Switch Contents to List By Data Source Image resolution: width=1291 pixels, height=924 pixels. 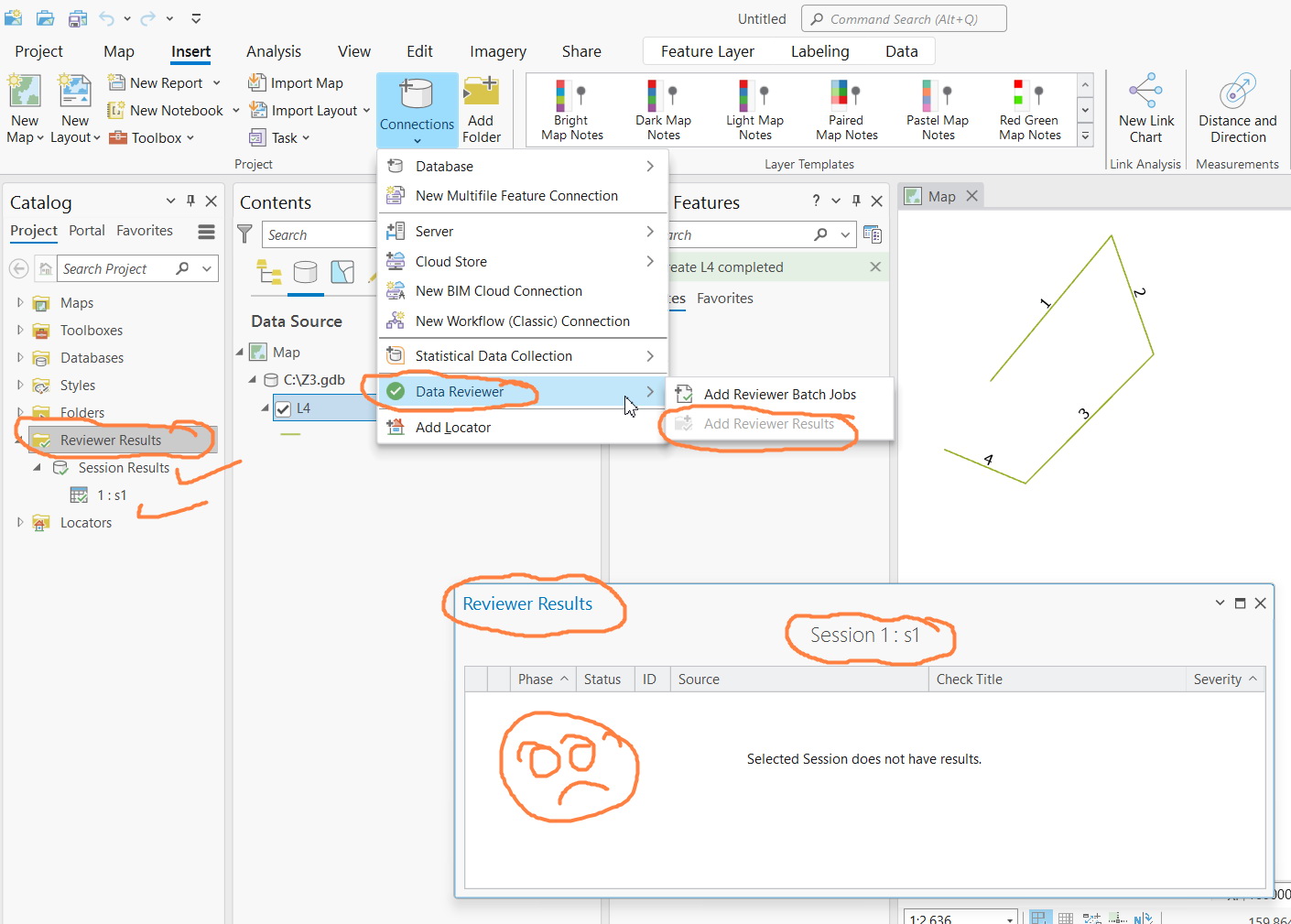tap(306, 272)
